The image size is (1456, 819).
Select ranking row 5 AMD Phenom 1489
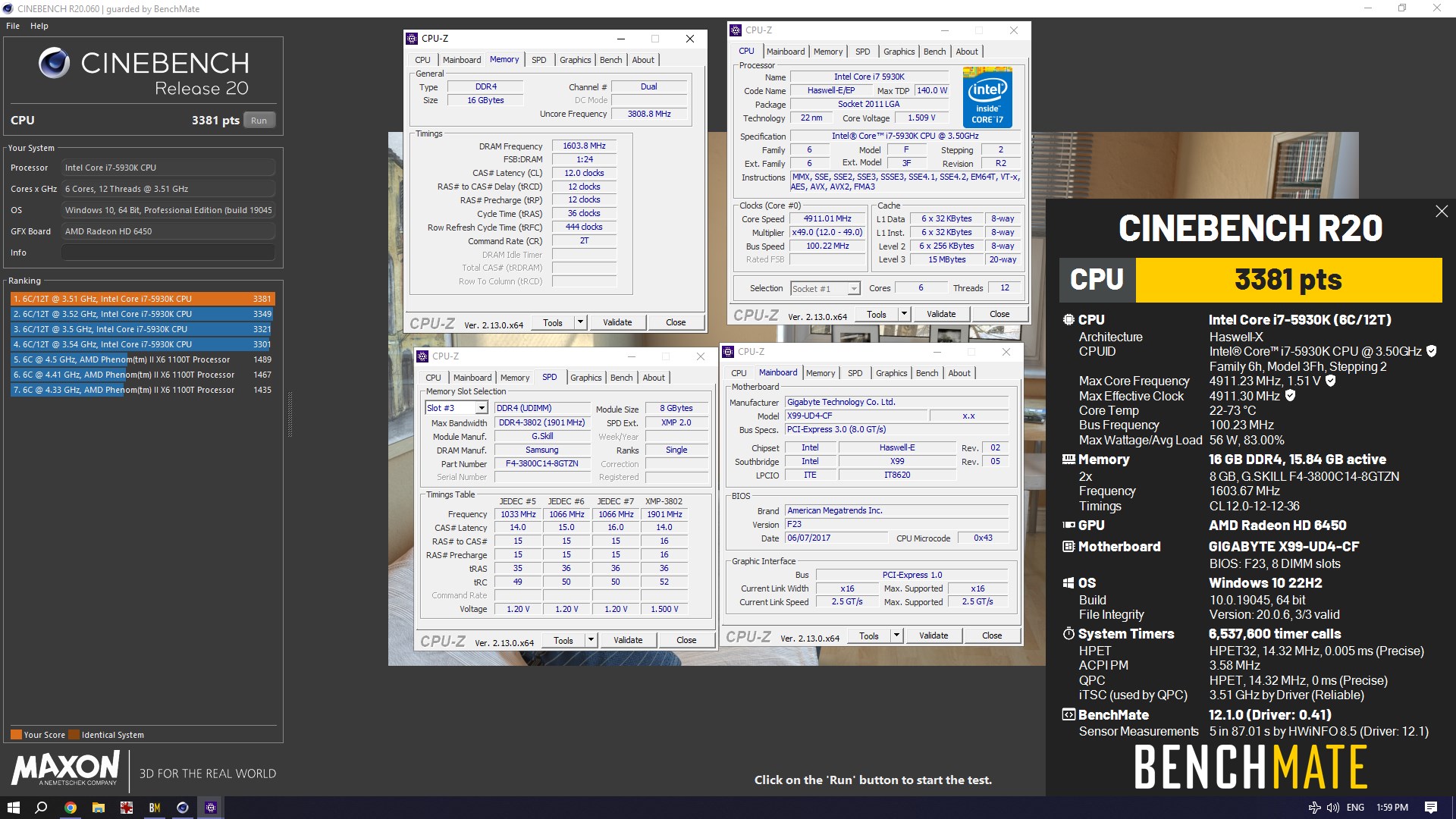142,359
